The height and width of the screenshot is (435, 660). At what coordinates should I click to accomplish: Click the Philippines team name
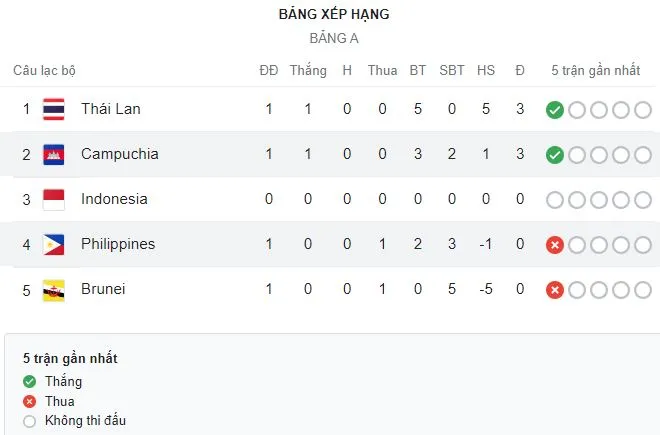(x=118, y=244)
